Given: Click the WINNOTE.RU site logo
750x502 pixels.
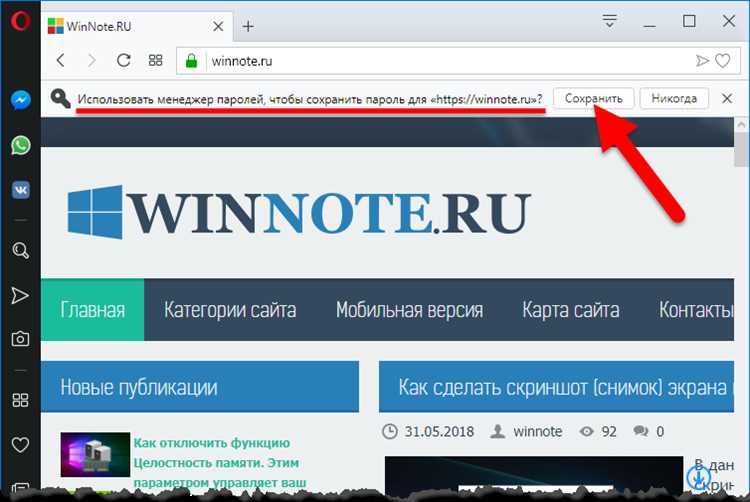Looking at the screenshot, I should [x=299, y=212].
